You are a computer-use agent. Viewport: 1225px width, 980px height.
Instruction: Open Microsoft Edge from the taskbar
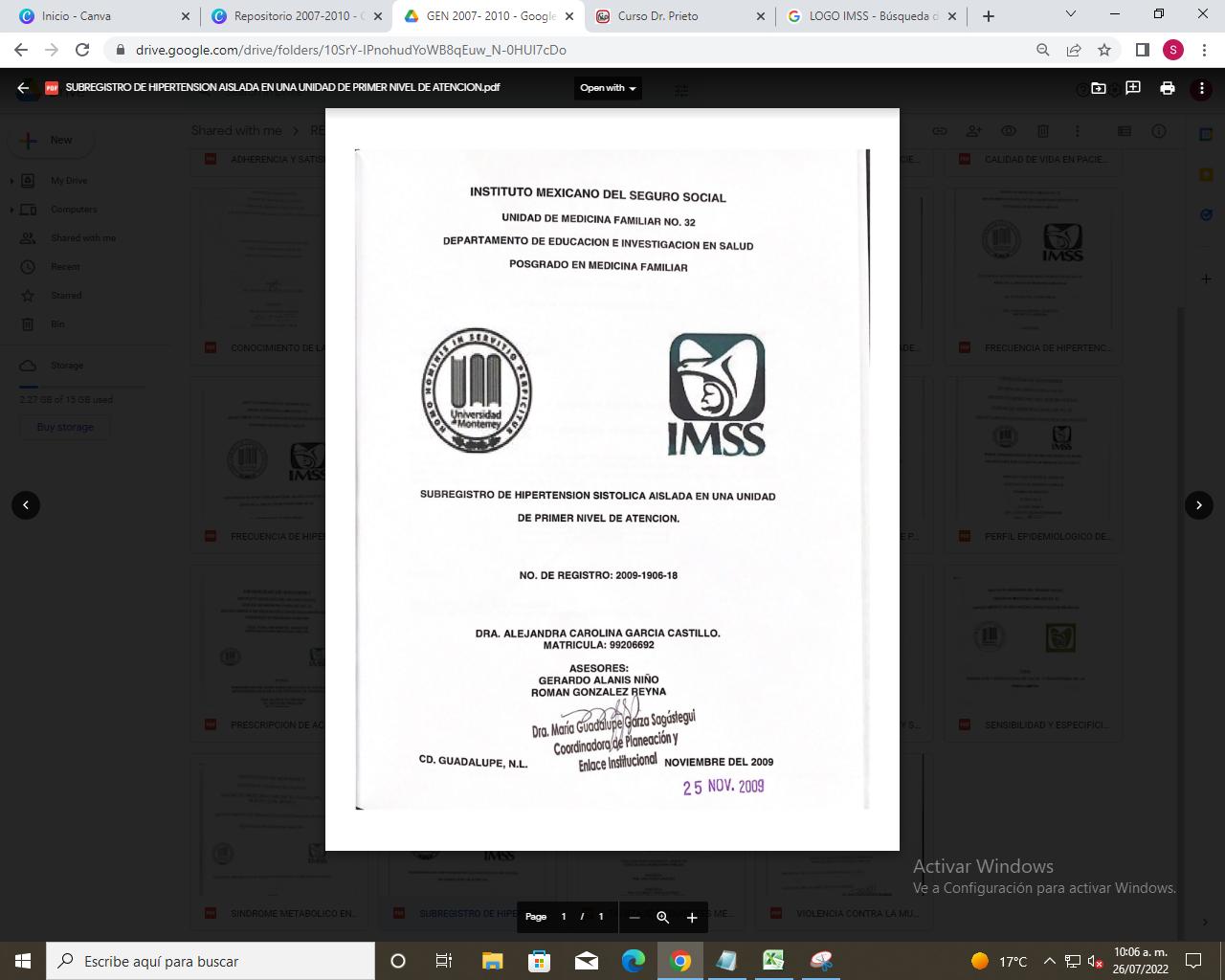coord(634,961)
